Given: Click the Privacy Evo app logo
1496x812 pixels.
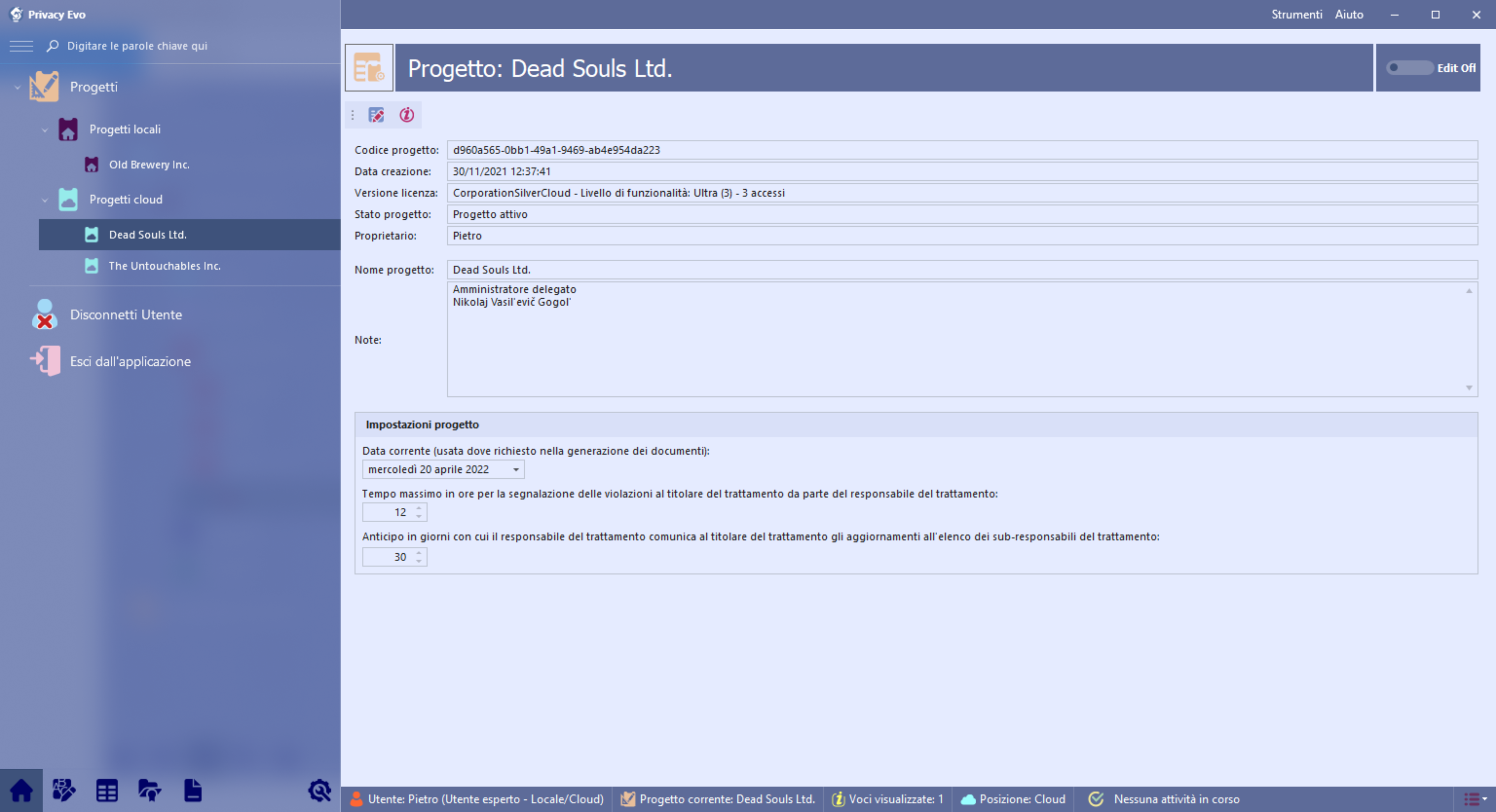Looking at the screenshot, I should (x=16, y=14).
